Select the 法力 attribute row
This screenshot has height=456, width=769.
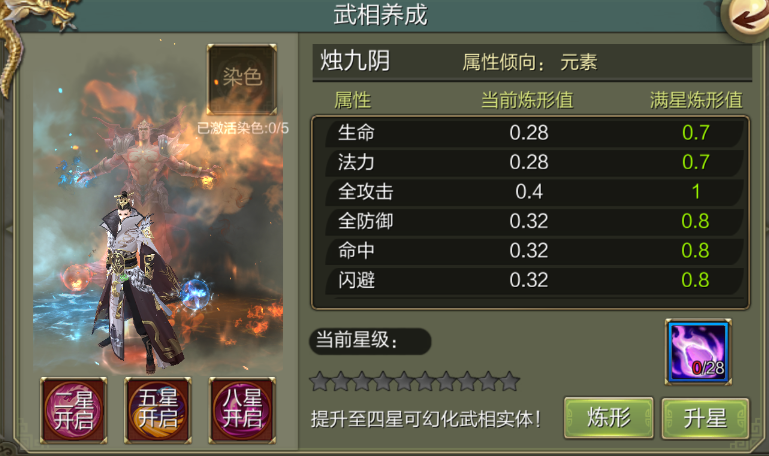[x=535, y=162]
